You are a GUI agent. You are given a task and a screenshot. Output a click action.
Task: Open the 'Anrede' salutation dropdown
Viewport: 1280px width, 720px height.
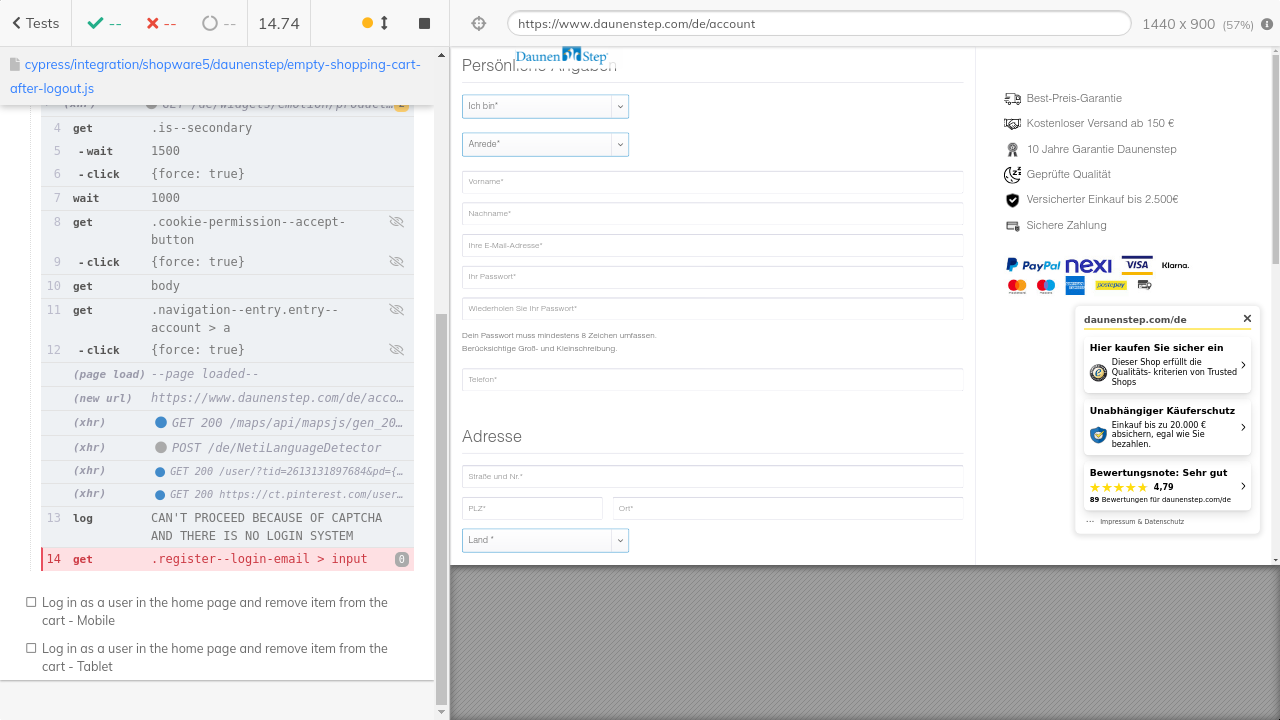[x=545, y=144]
